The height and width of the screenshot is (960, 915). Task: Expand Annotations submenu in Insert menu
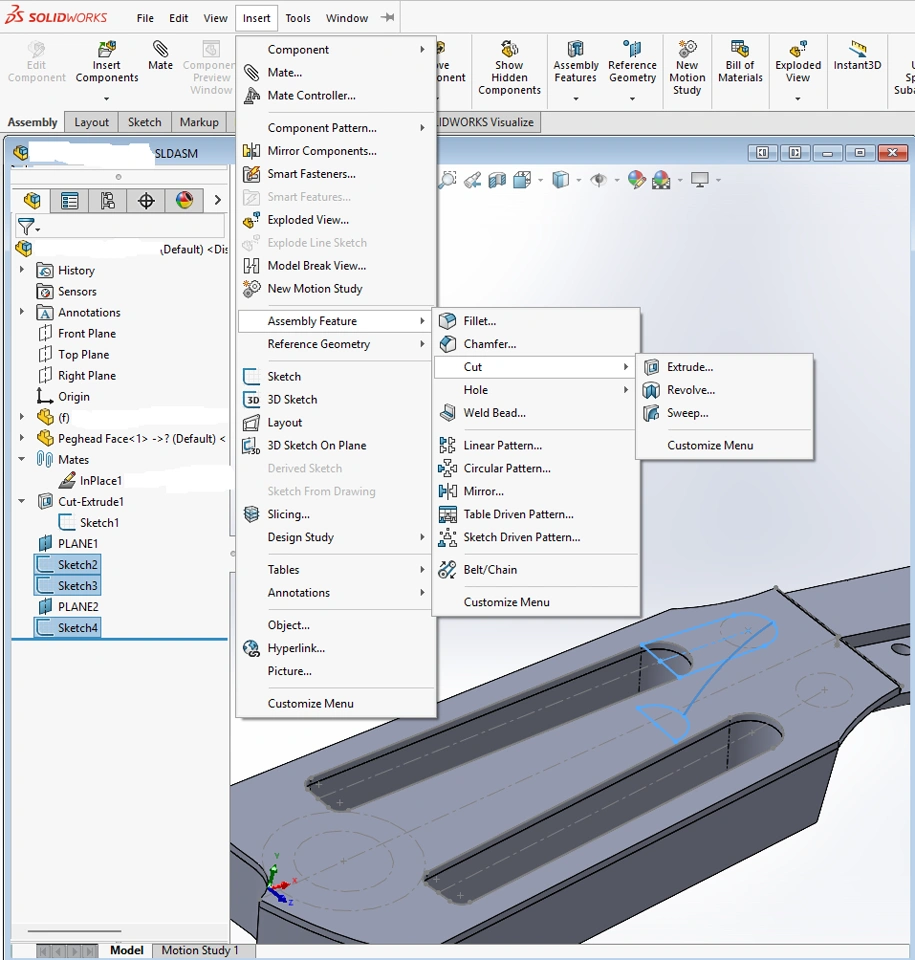[x=336, y=593]
